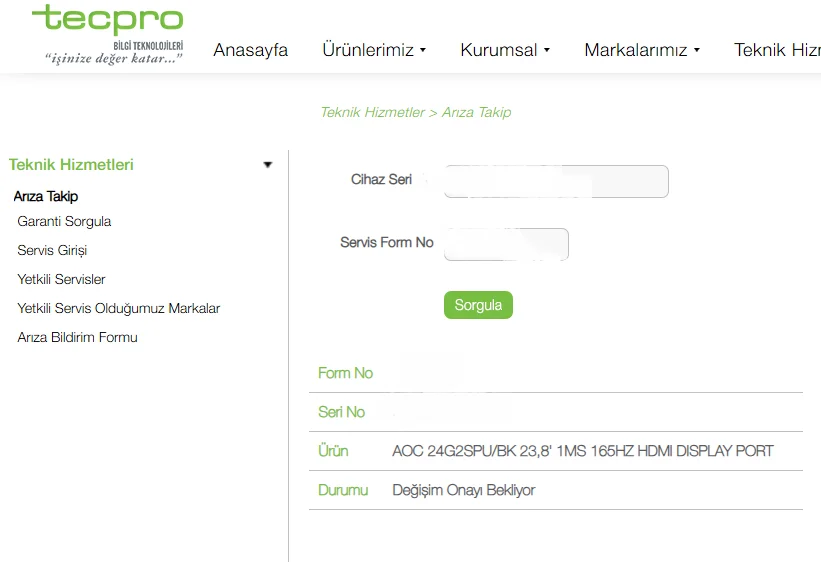Open Yetkili Servis Olduğumuz Markalar link
This screenshot has height=562, width=821.
(x=119, y=308)
